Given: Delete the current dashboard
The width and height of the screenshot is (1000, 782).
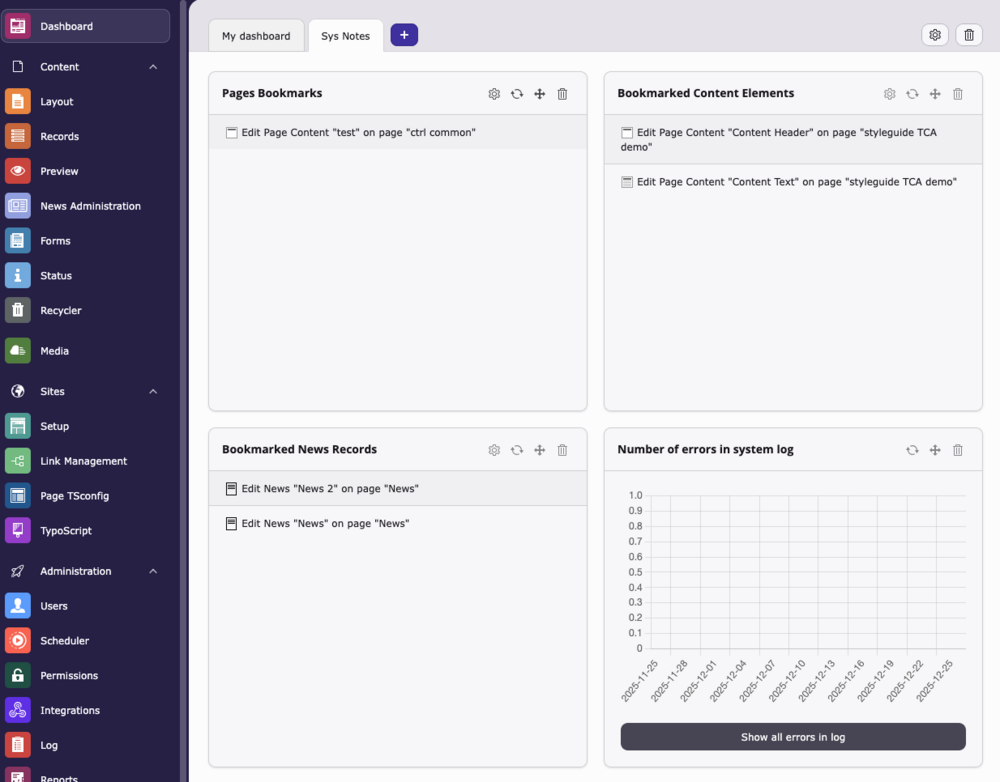Looking at the screenshot, I should (x=969, y=35).
